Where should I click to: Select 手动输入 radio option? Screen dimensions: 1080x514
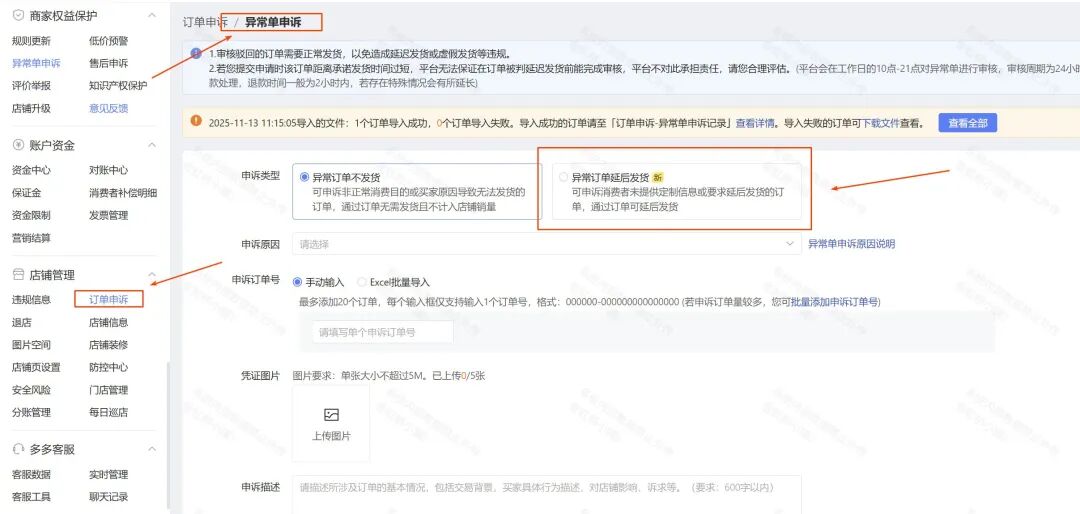(298, 282)
